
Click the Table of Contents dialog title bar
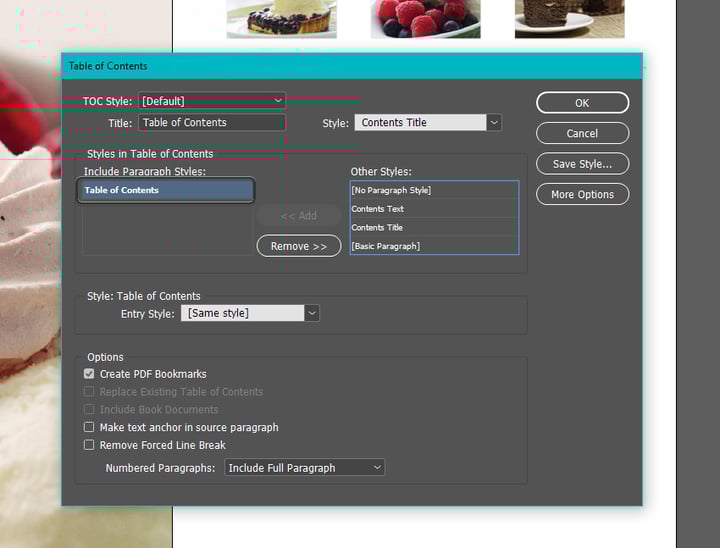[352, 66]
